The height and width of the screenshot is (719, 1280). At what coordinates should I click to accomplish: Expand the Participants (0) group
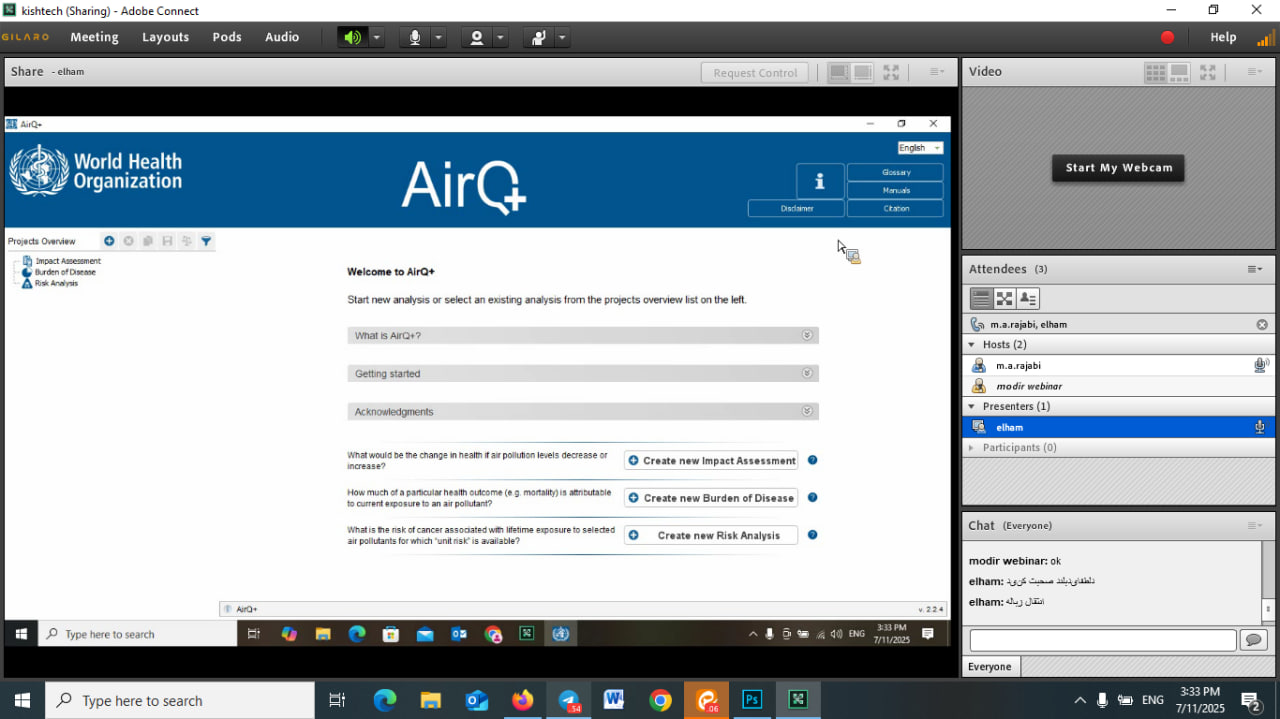click(971, 448)
